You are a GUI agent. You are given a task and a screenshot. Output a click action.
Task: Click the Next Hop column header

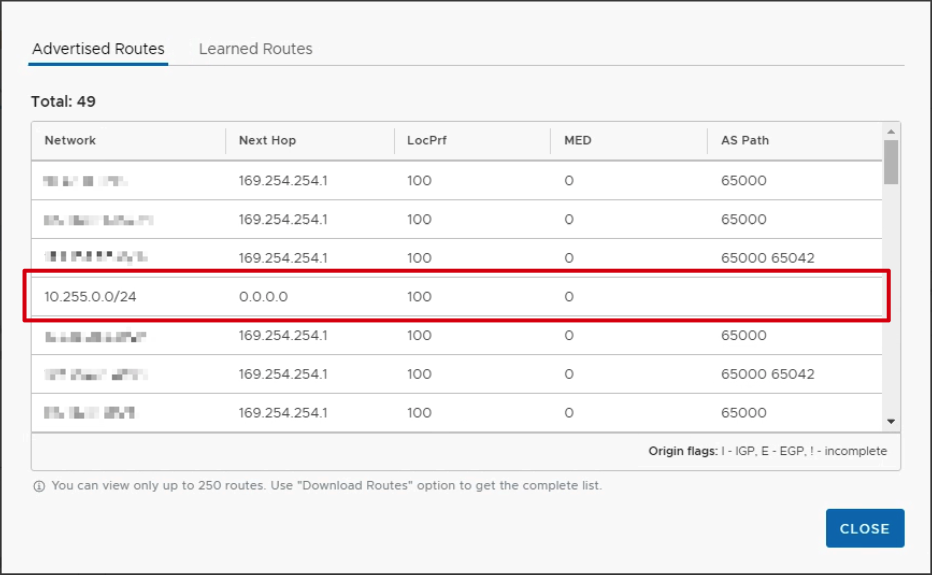(267, 141)
